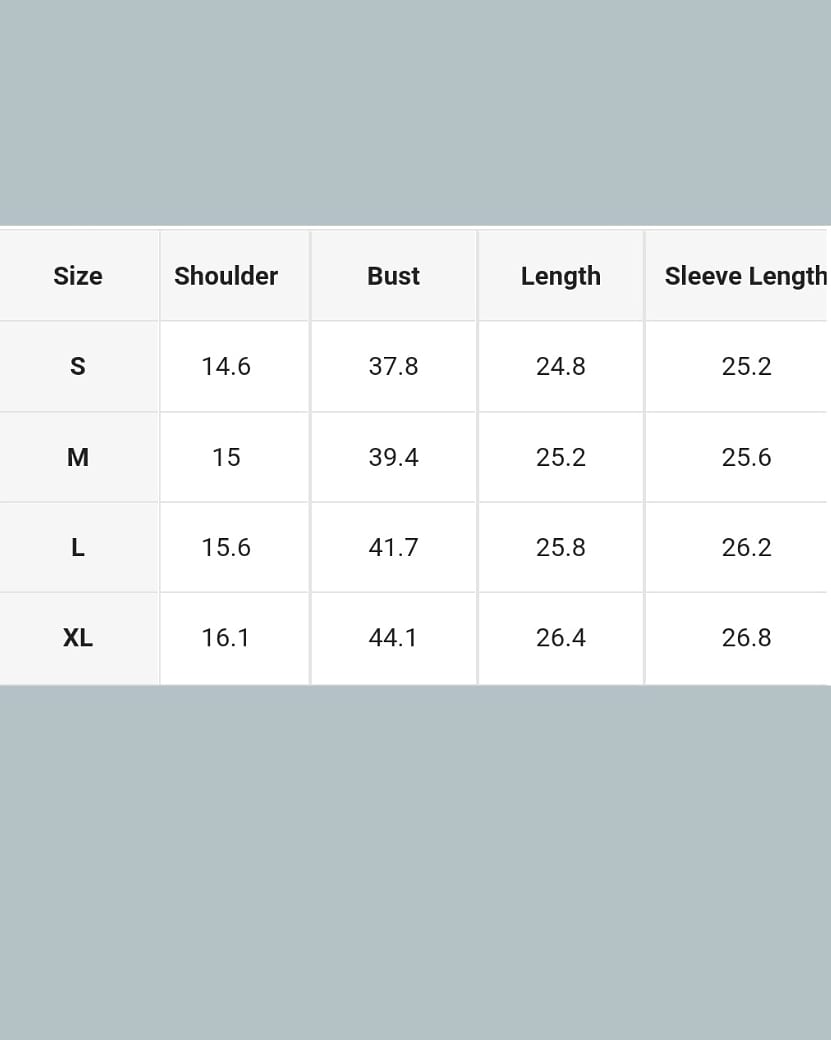Click the Bust column header
This screenshot has width=831, height=1040.
393,276
